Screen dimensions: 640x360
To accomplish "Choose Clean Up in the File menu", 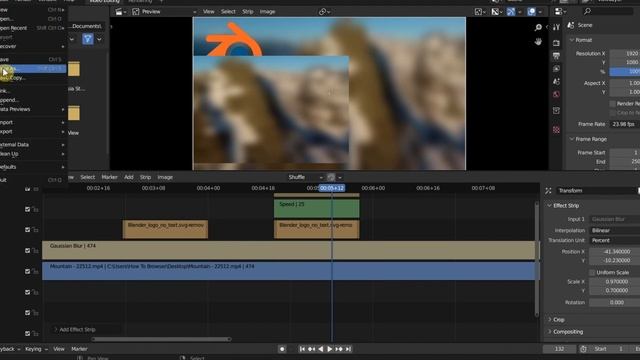I will click(x=33, y=154).
